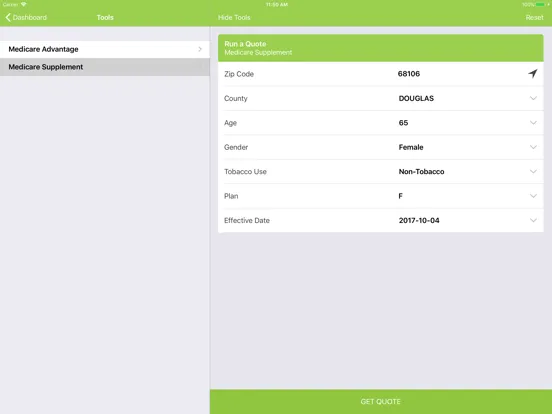Expand the Age dropdown chevron
The image size is (552, 414).
533,123
